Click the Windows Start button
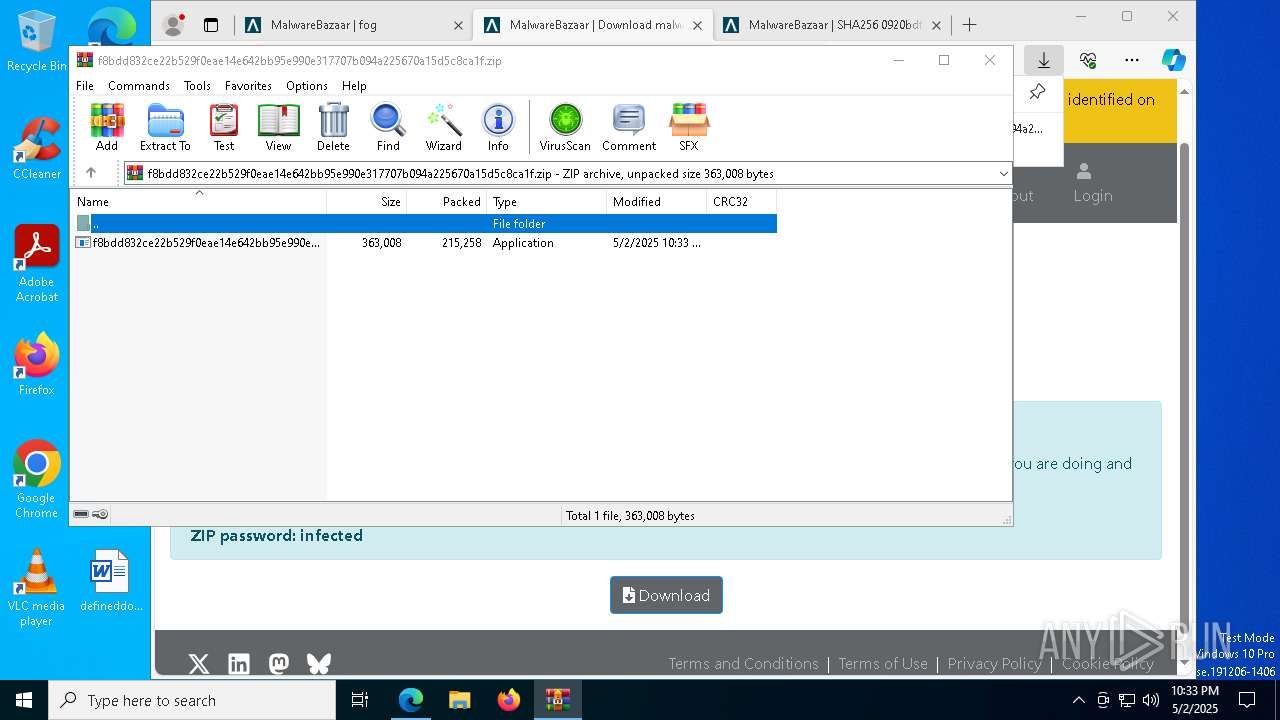This screenshot has width=1280, height=720. click(x=24, y=700)
